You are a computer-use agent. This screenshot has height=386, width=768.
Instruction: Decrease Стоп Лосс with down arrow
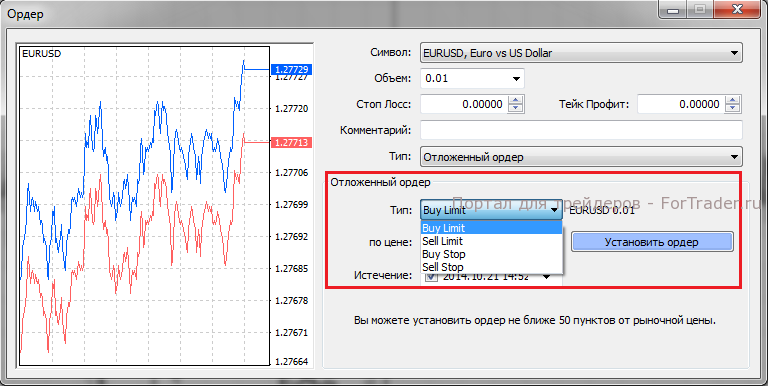click(516, 109)
